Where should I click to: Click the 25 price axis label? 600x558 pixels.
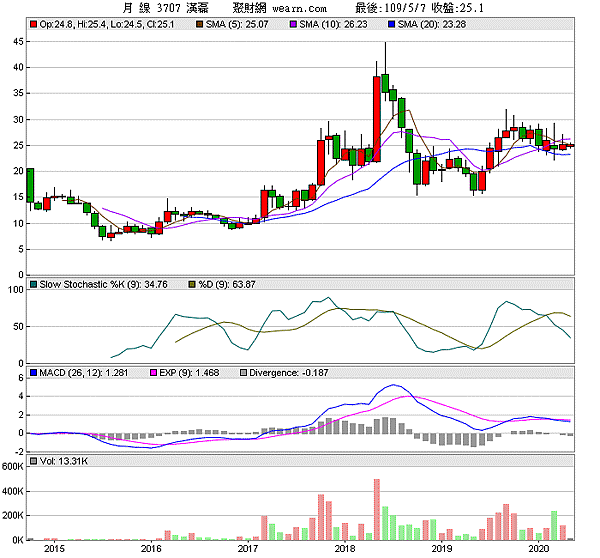click(x=18, y=145)
